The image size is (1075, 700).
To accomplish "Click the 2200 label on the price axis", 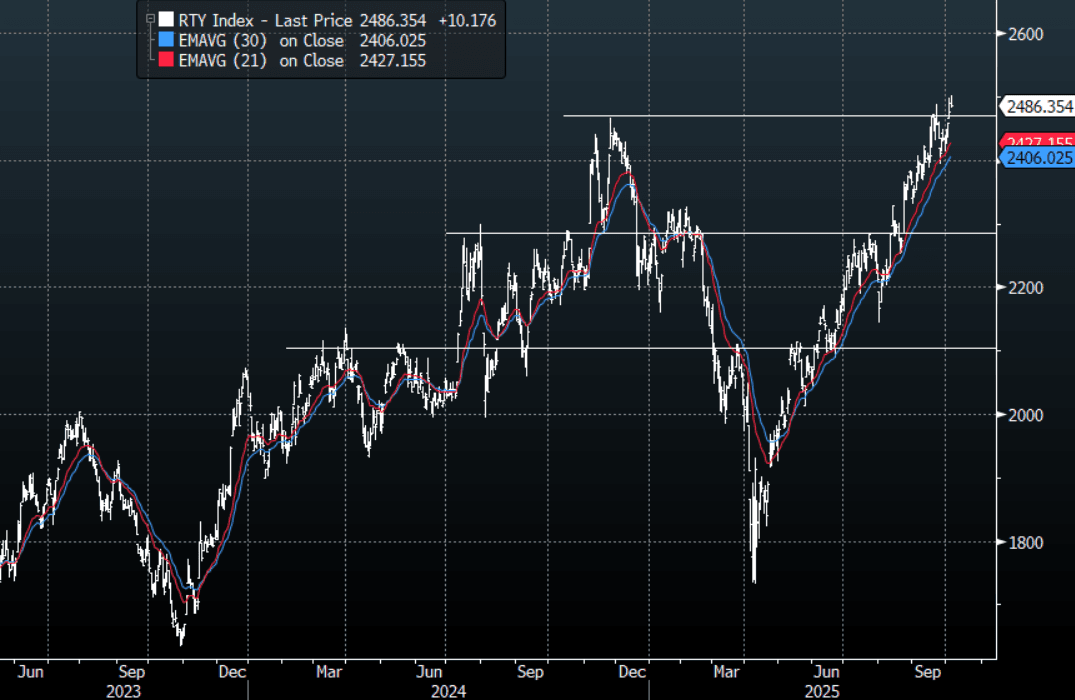I will pos(1025,288).
